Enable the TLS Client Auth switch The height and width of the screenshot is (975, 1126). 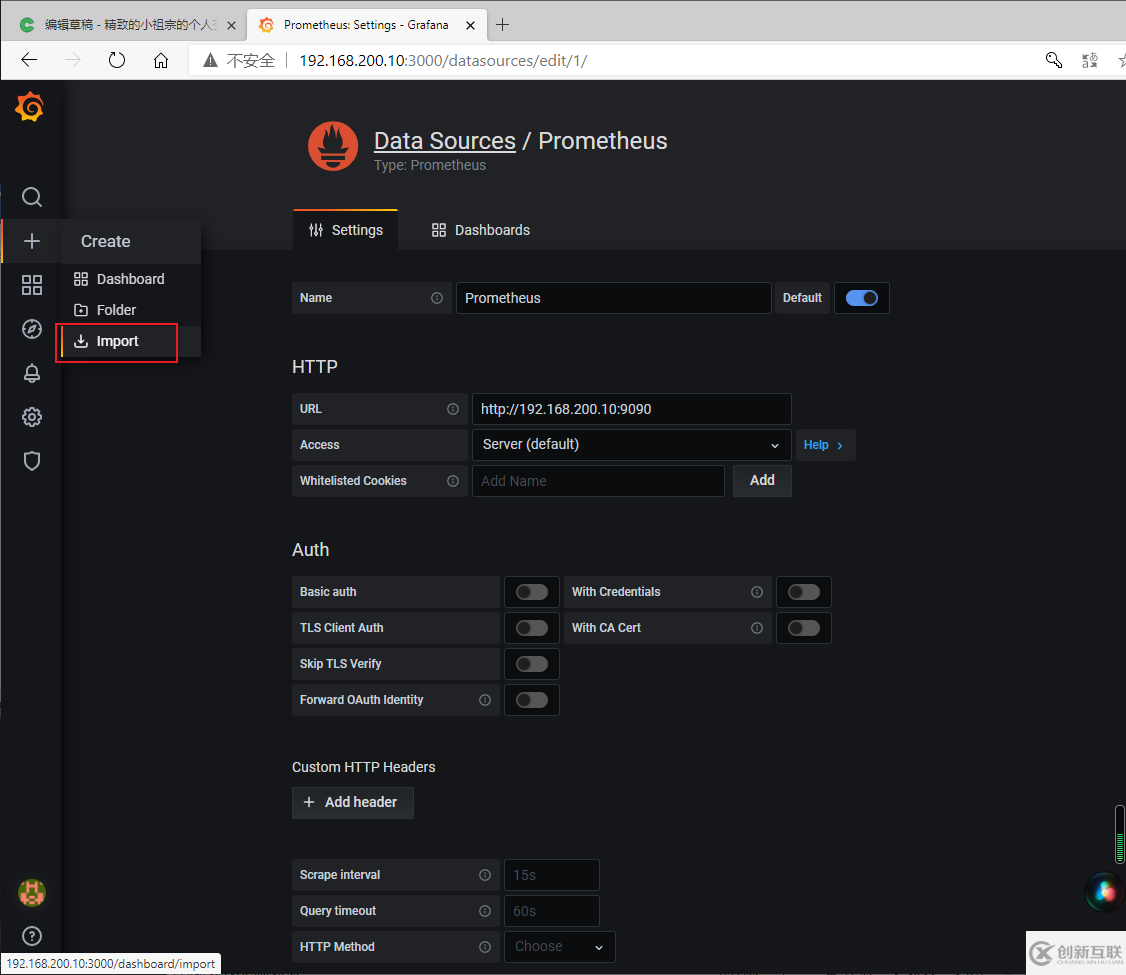pyautogui.click(x=531, y=628)
